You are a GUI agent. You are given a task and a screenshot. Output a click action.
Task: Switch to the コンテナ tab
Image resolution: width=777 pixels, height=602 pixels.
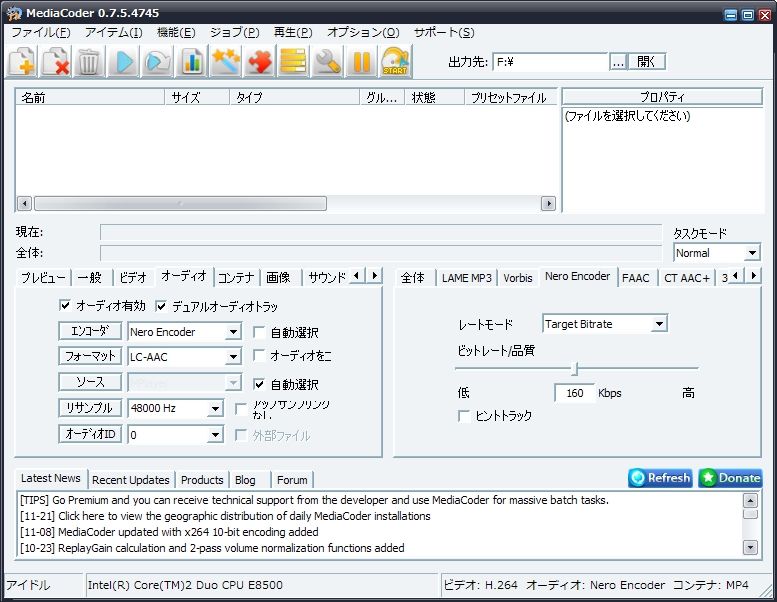click(x=236, y=277)
